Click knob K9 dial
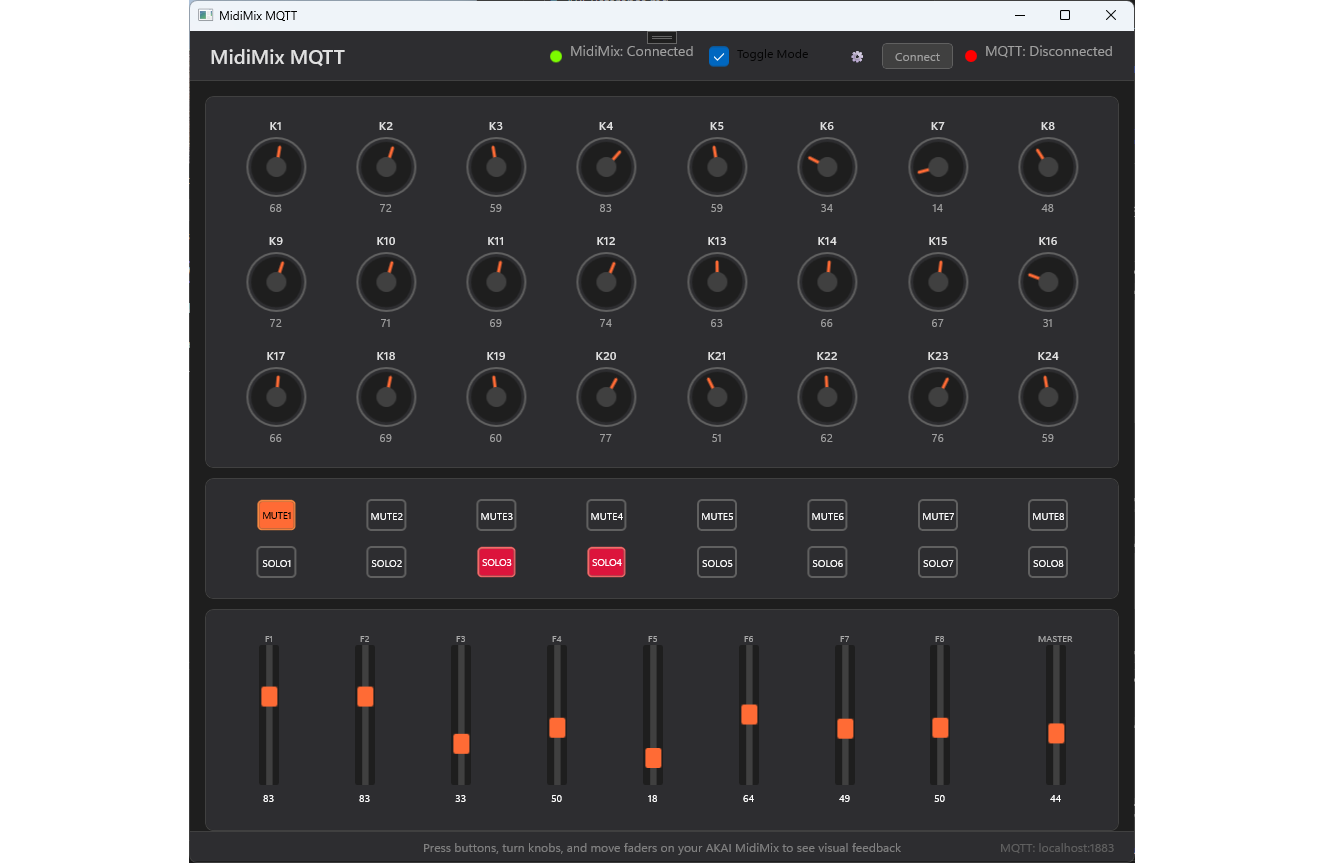1324x863 pixels. [276, 282]
